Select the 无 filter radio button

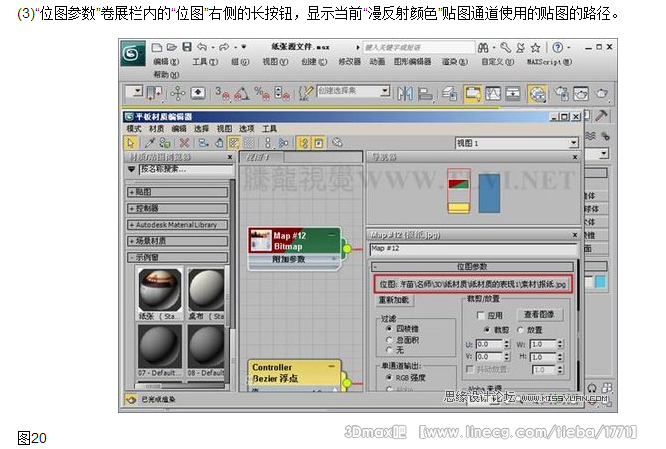coord(389,350)
